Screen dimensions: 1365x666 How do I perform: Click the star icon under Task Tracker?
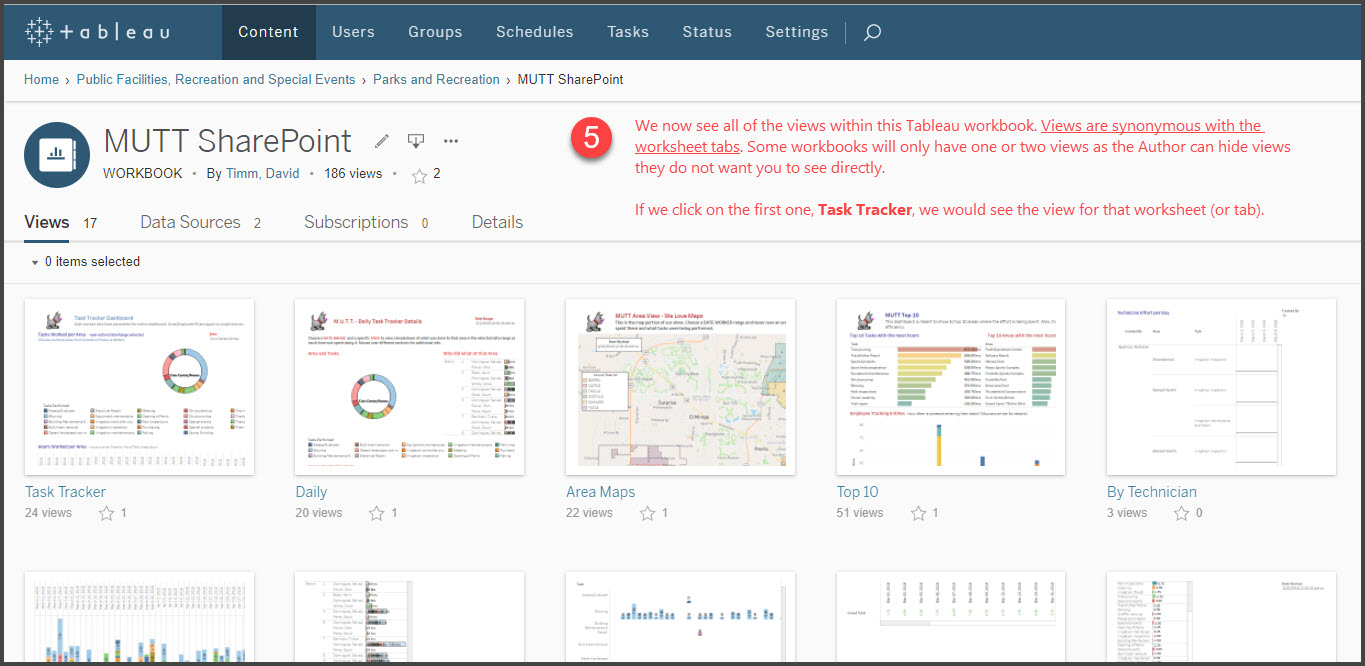(107, 513)
